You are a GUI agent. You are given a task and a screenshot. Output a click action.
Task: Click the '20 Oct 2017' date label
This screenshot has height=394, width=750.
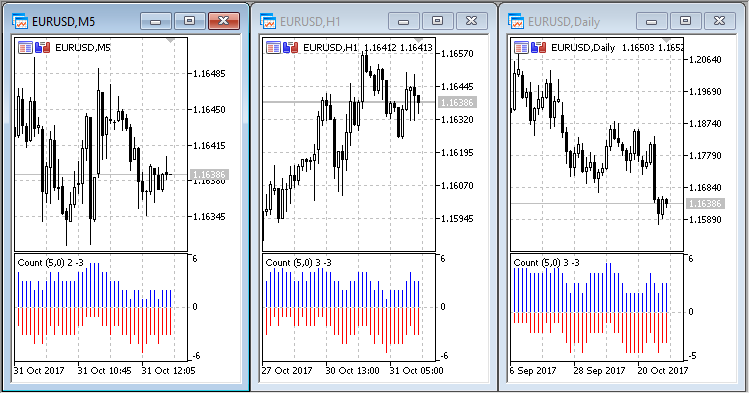click(x=662, y=371)
